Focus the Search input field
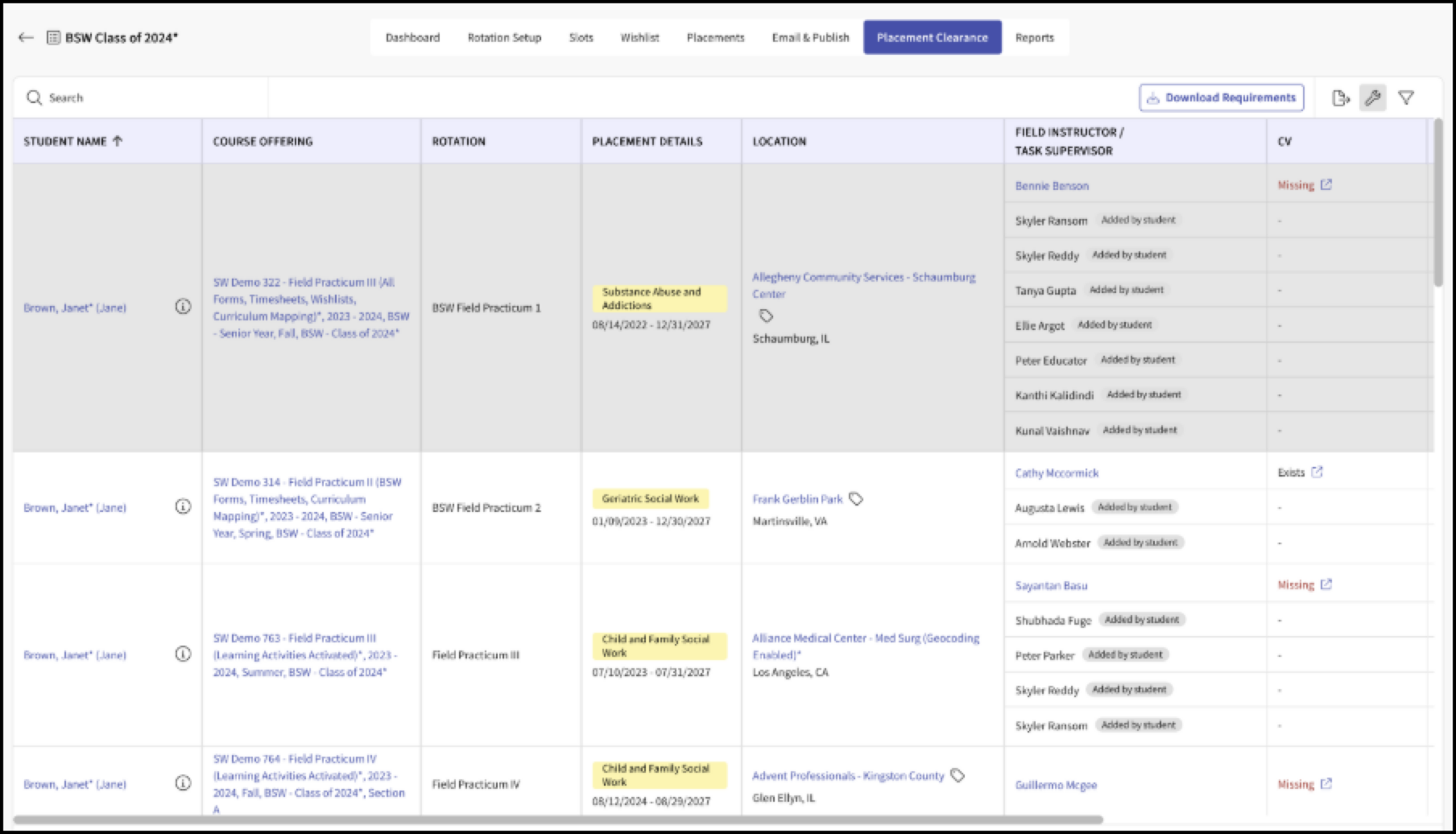This screenshot has height=834, width=1456. [x=141, y=97]
